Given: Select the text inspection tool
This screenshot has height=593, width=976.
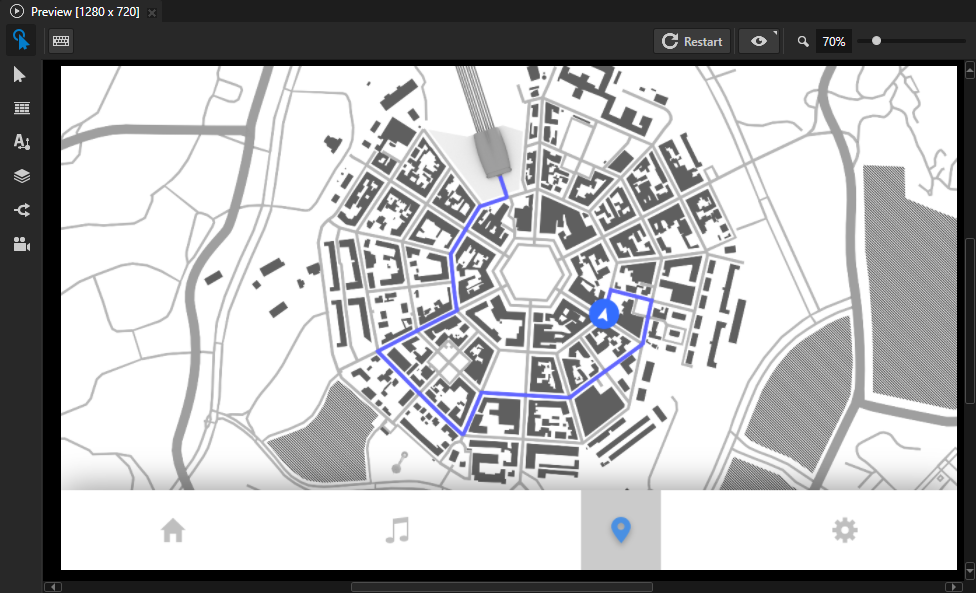Looking at the screenshot, I should coord(21,142).
